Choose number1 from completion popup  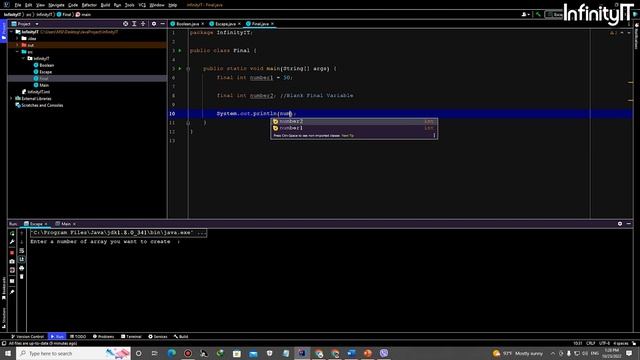tap(354, 128)
